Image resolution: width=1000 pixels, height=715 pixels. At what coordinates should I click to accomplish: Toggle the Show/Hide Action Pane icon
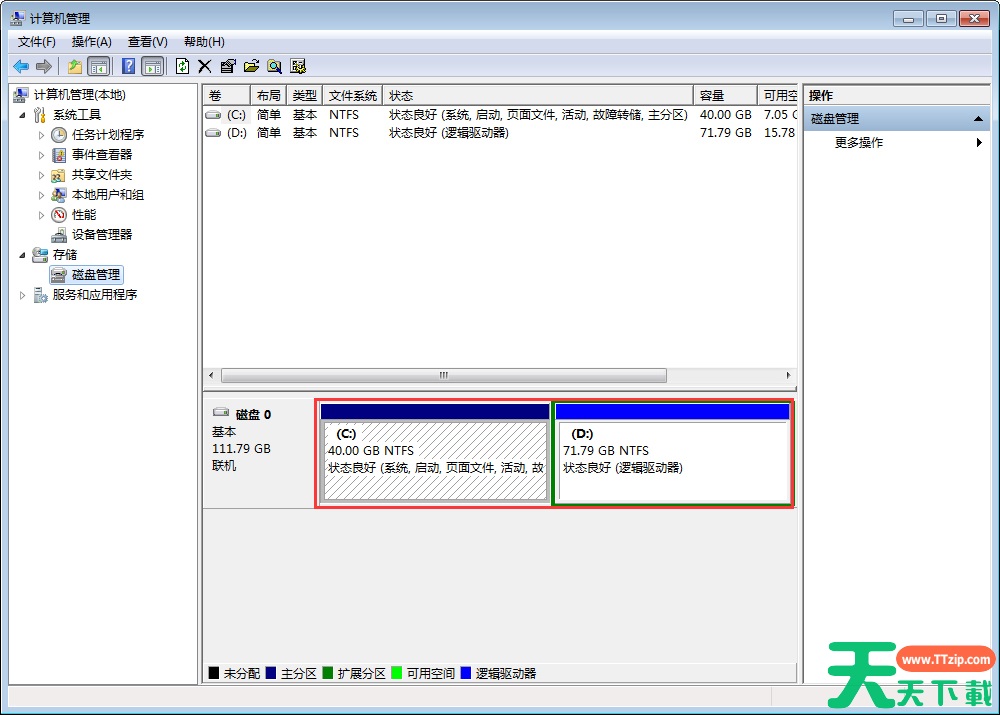point(152,66)
